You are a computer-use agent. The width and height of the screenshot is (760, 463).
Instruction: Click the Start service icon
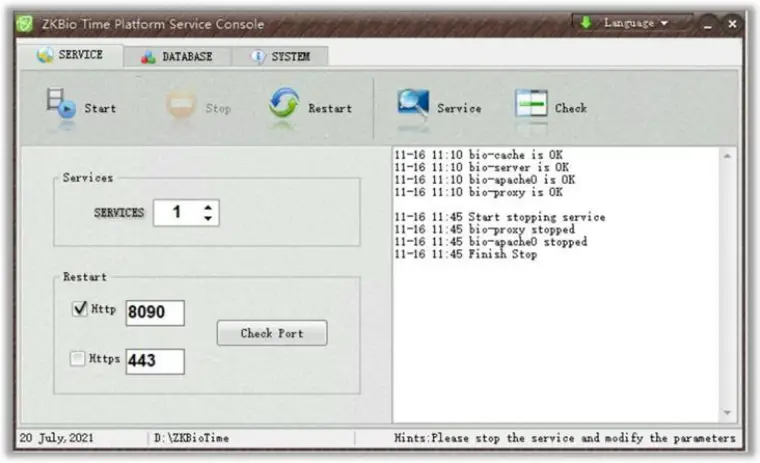pyautogui.click(x=61, y=103)
